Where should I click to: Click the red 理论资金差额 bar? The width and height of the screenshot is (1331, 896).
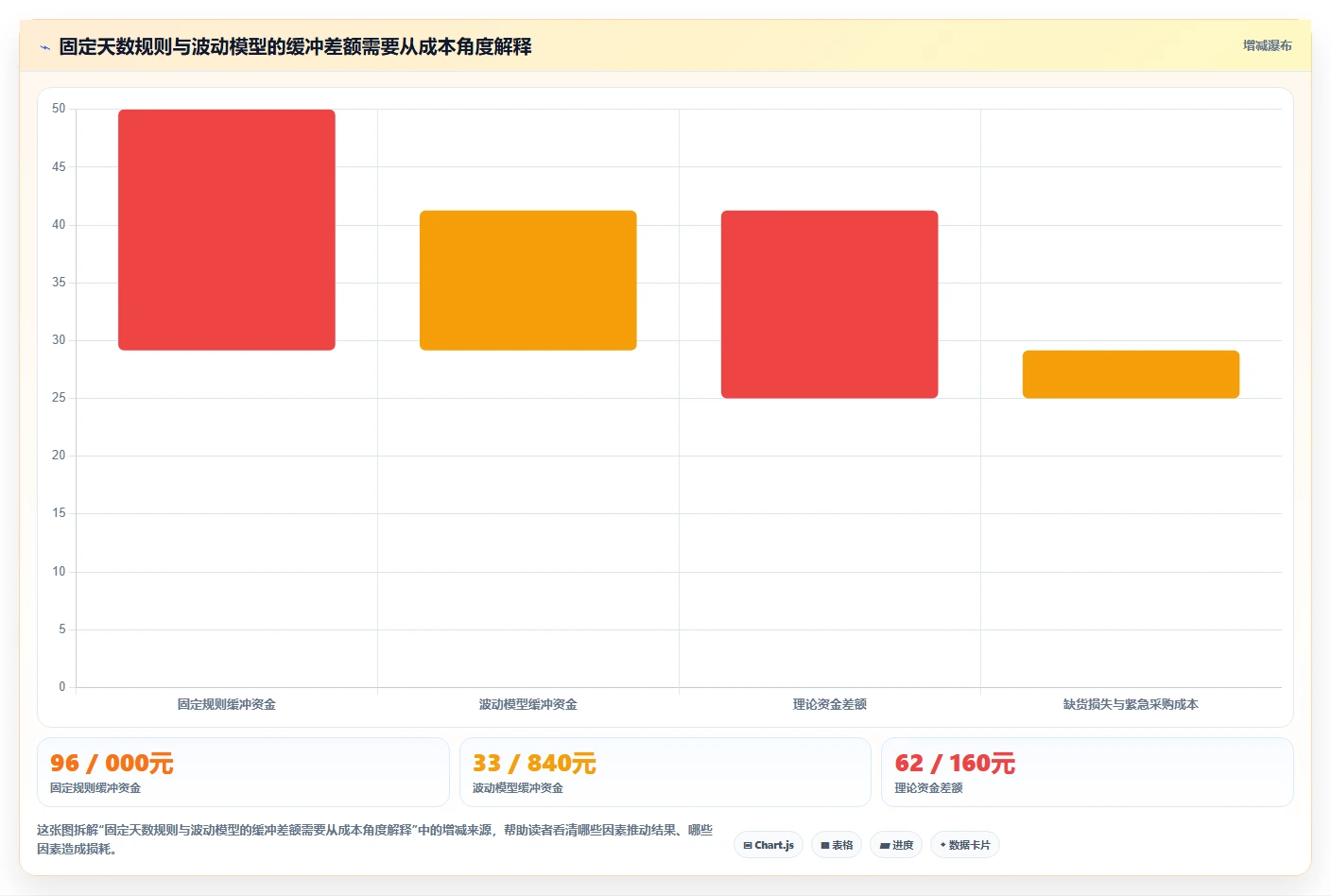coord(830,304)
